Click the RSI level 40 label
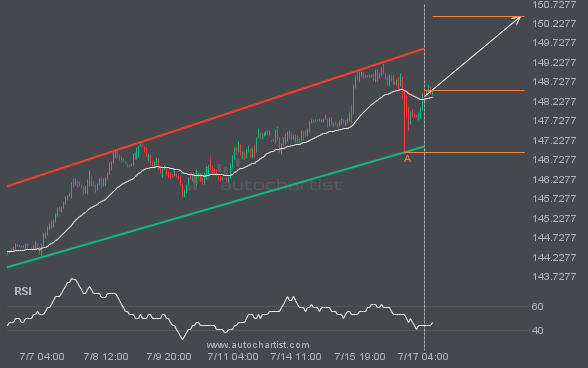Screen dimensions: 588x368 [537, 331]
